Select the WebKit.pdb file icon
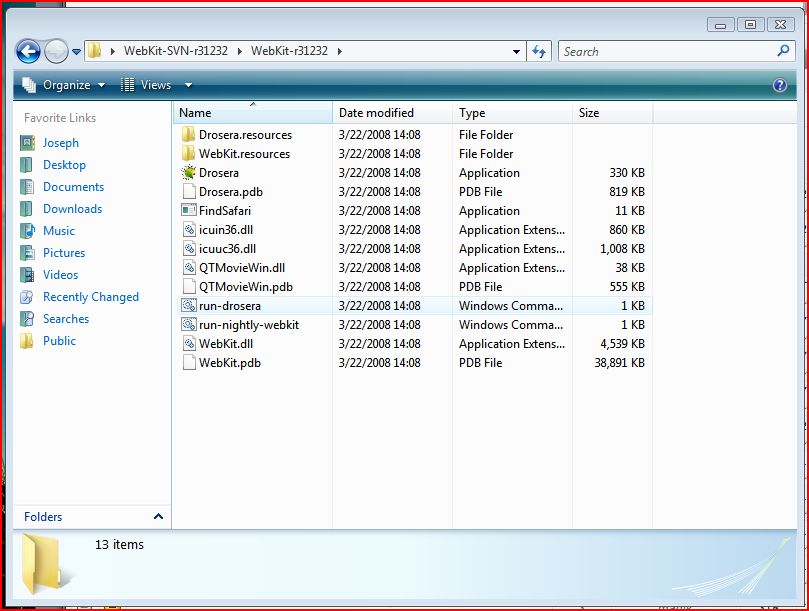The width and height of the screenshot is (809, 611). [x=189, y=363]
